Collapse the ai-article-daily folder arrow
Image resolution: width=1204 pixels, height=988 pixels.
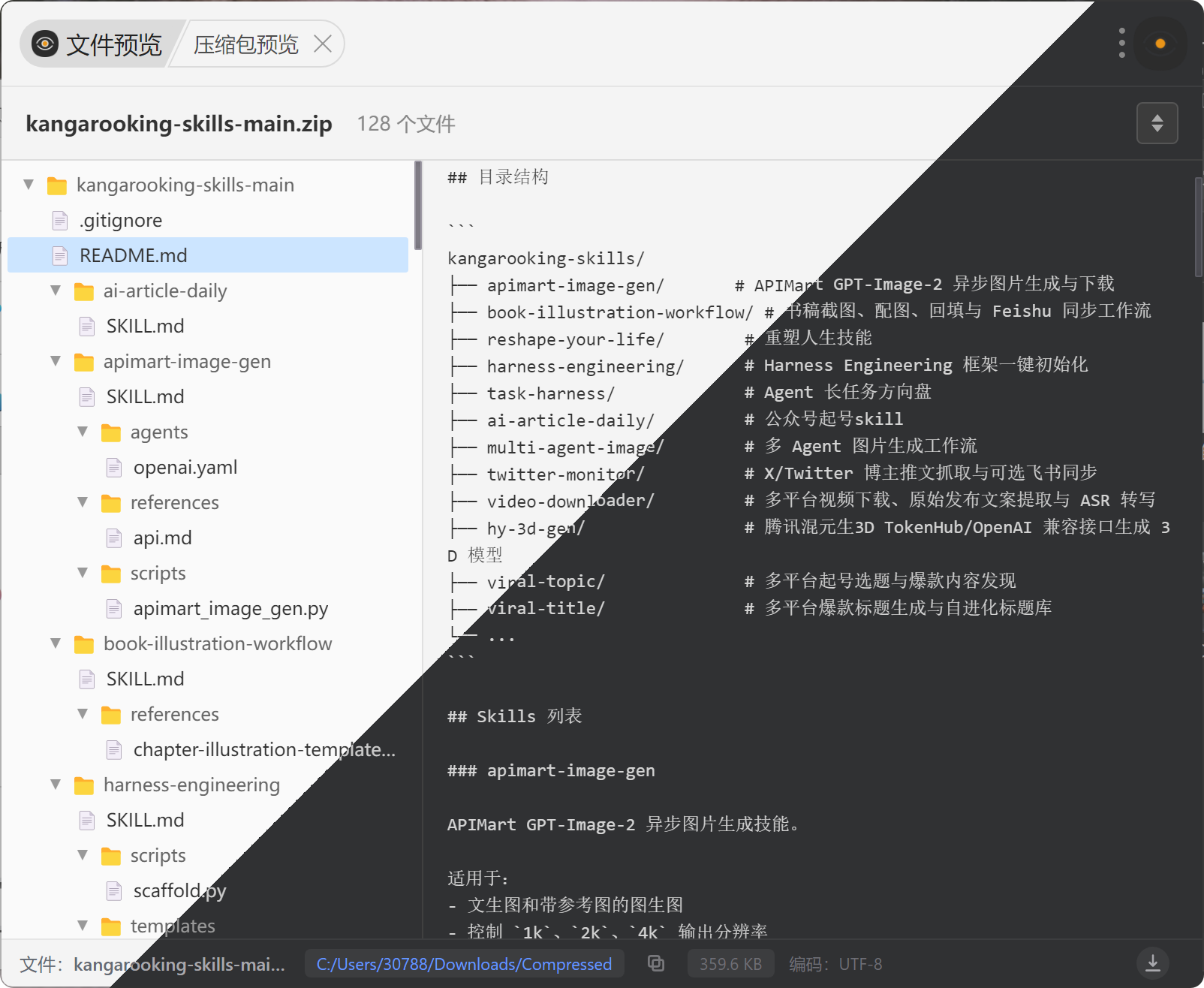coord(56,290)
